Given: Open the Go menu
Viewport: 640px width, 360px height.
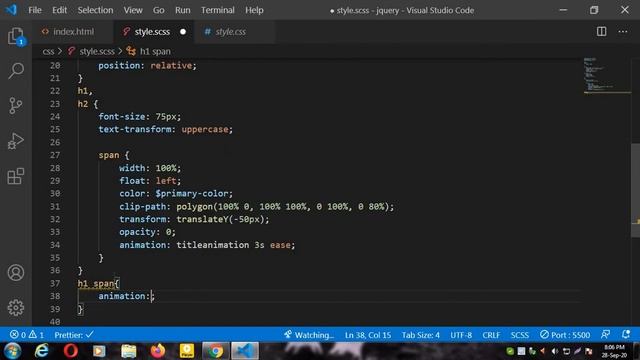Looking at the screenshot, I should [x=158, y=10].
